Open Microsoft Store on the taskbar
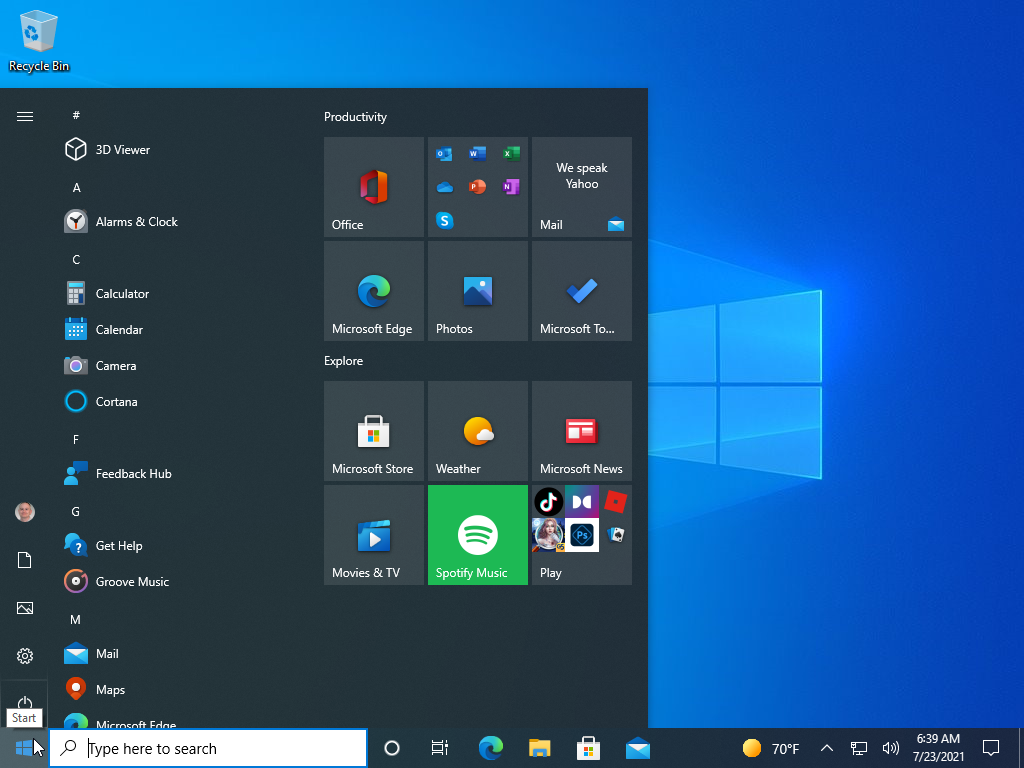The width and height of the screenshot is (1024, 768). 588,748
